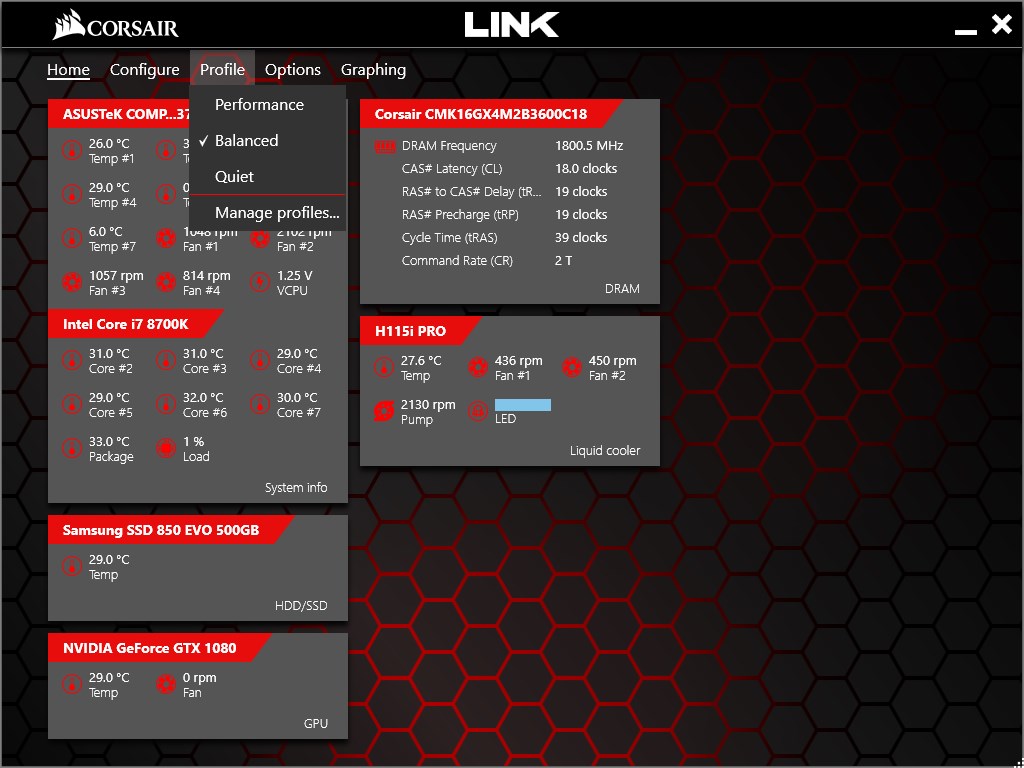The width and height of the screenshot is (1024, 768).
Task: Click the Cycle Time (tRAS) row
Action: coord(504,238)
